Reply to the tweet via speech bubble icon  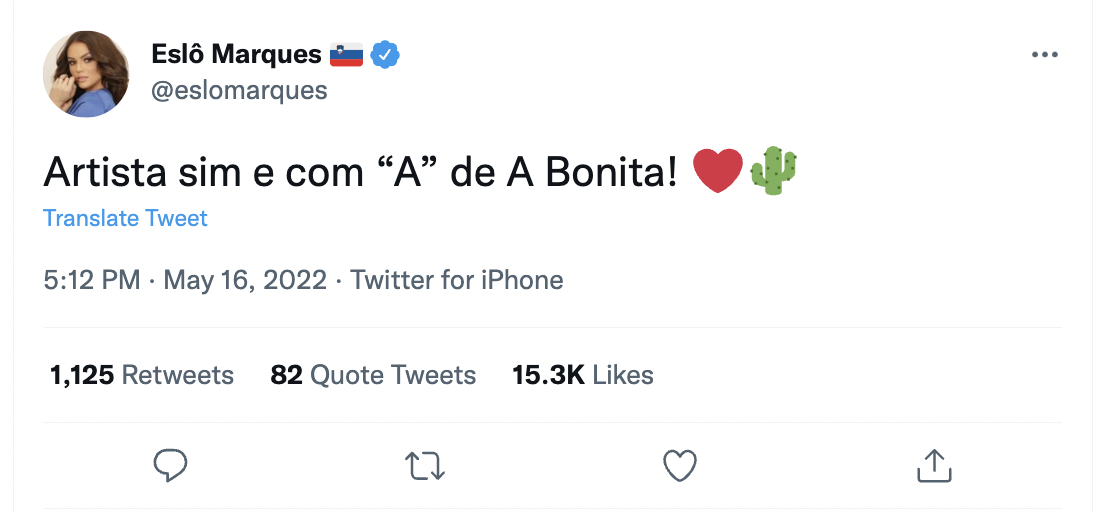tap(171, 465)
